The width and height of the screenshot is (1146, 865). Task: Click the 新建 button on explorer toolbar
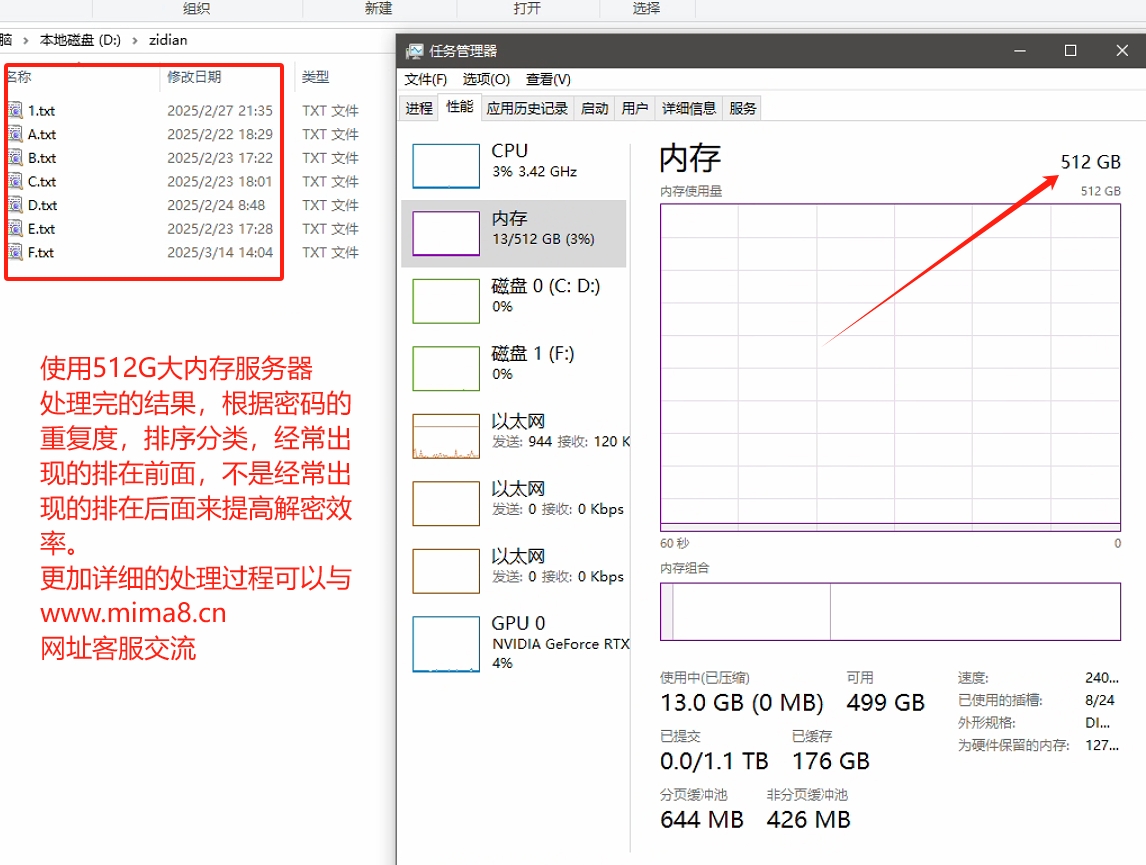point(377,9)
